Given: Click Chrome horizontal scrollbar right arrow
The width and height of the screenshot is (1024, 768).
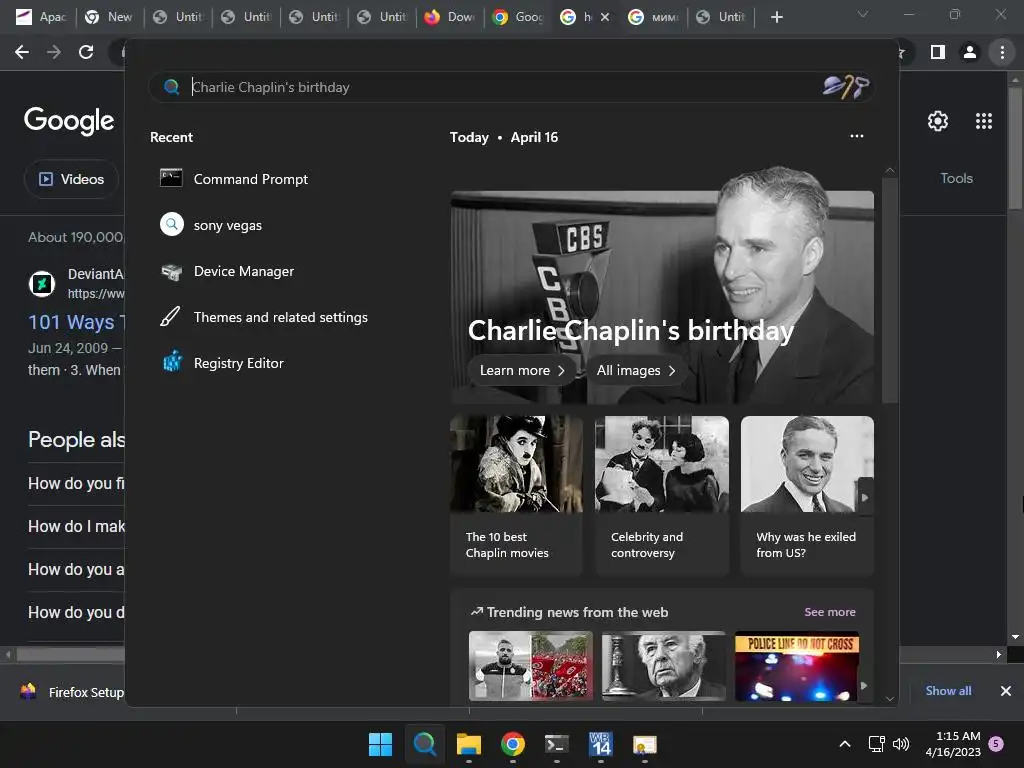Looking at the screenshot, I should click(x=999, y=654).
